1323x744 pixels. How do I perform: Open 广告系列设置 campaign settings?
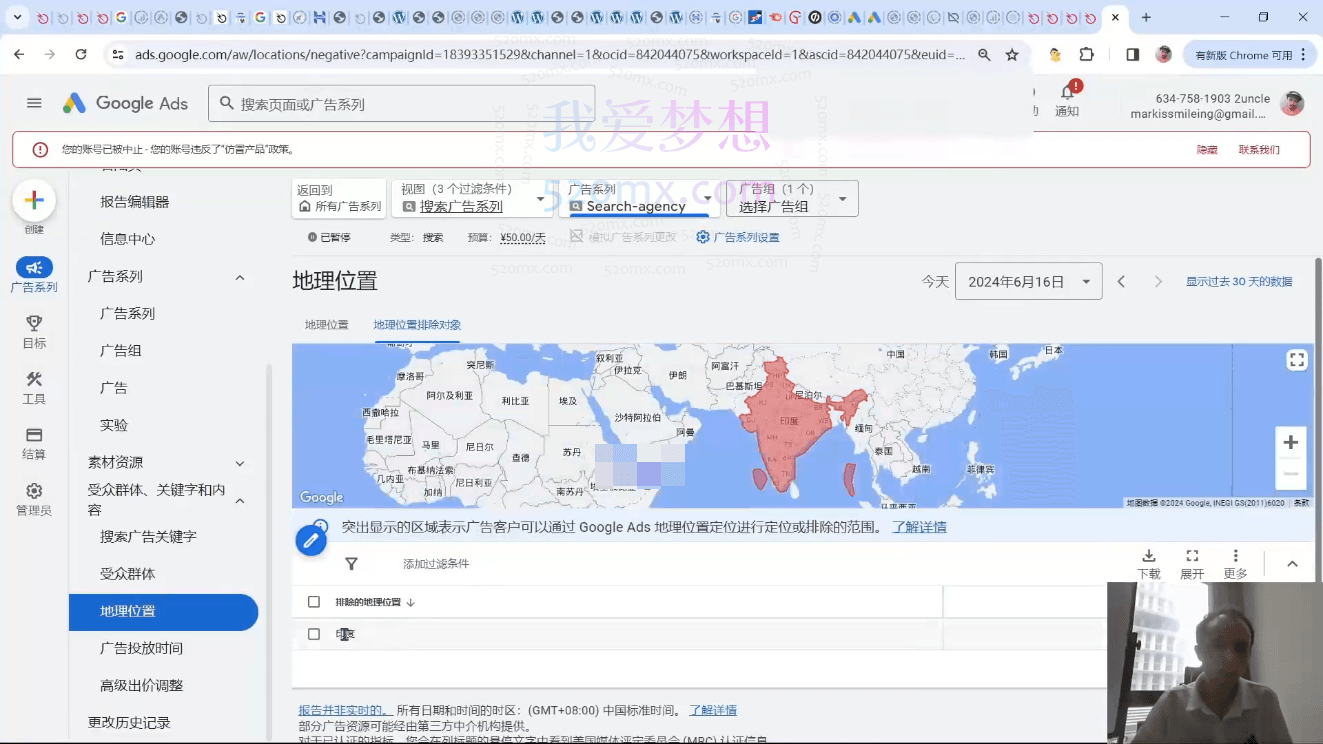738,237
